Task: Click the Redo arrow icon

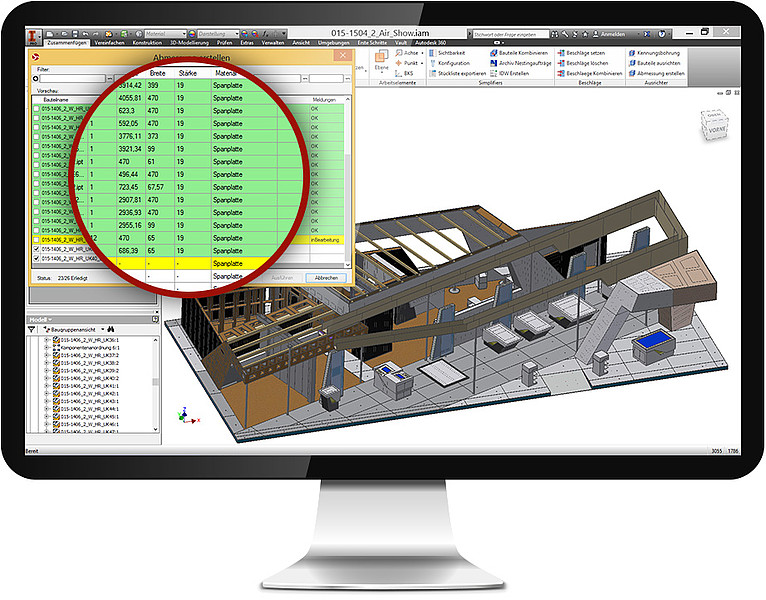Action: (95, 34)
